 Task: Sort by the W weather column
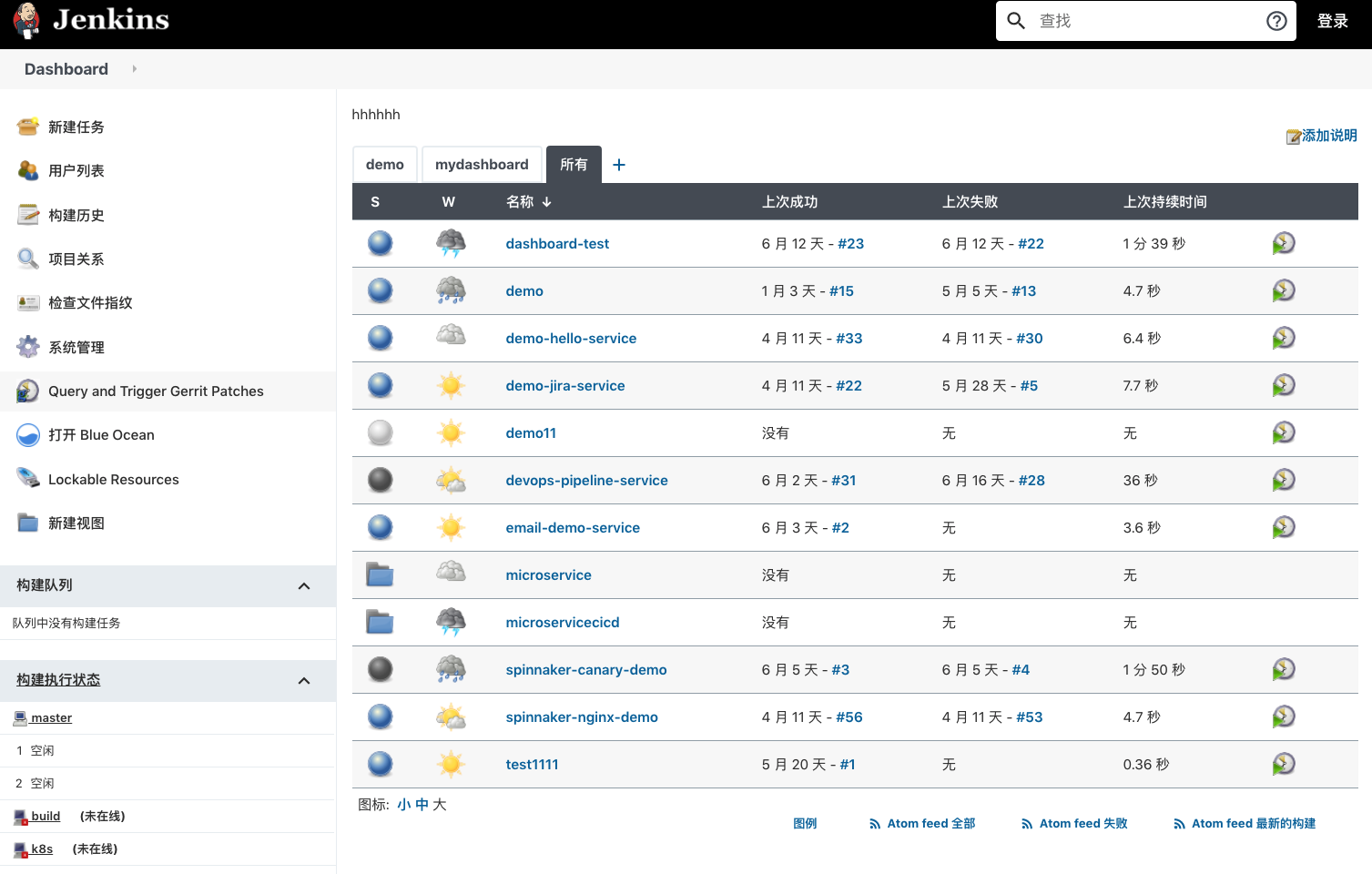[449, 202]
